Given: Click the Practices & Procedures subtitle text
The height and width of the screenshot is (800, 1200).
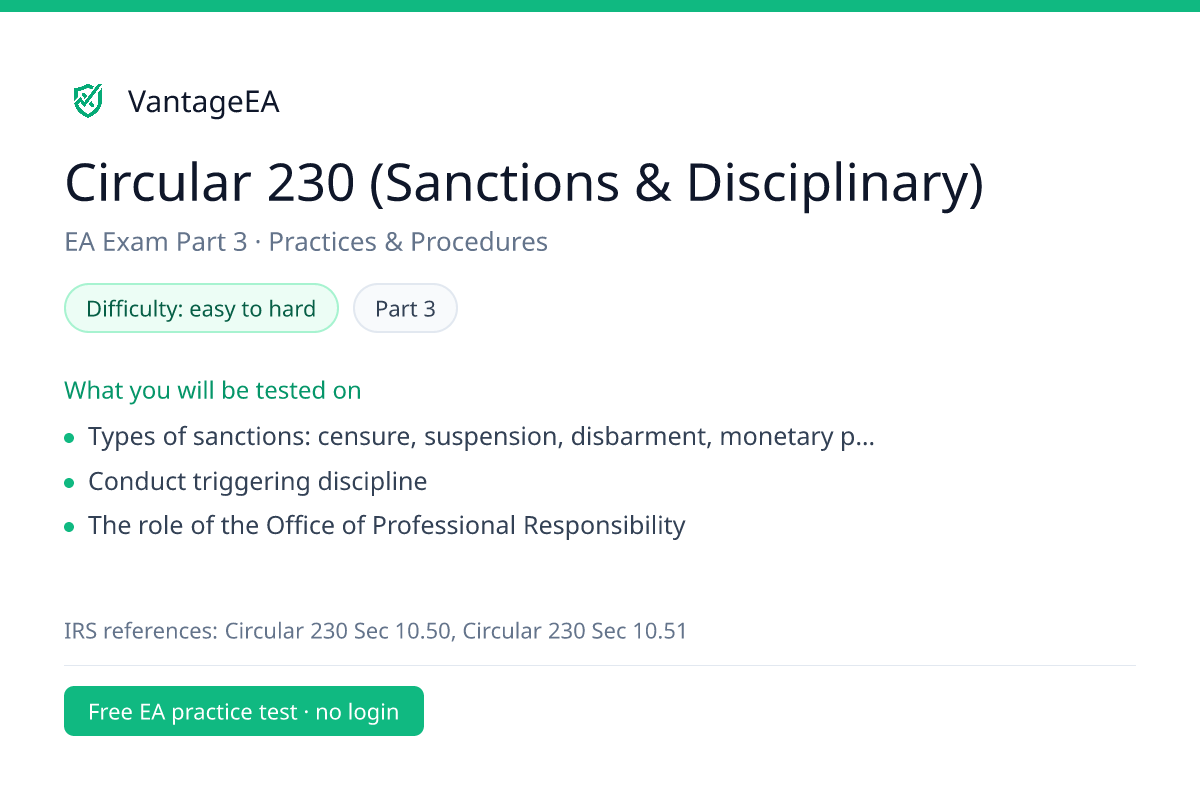Looking at the screenshot, I should 408,242.
